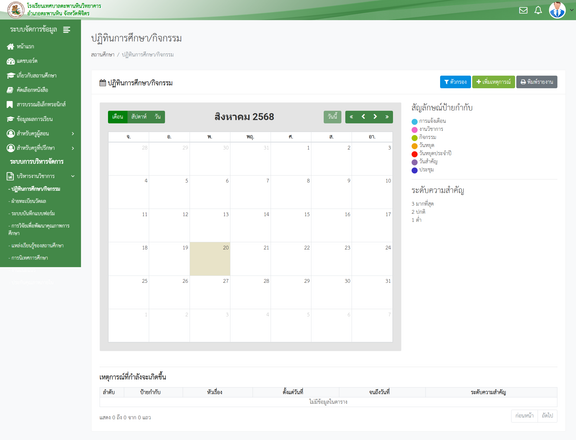Go to the home page via house icon

coord(10,47)
